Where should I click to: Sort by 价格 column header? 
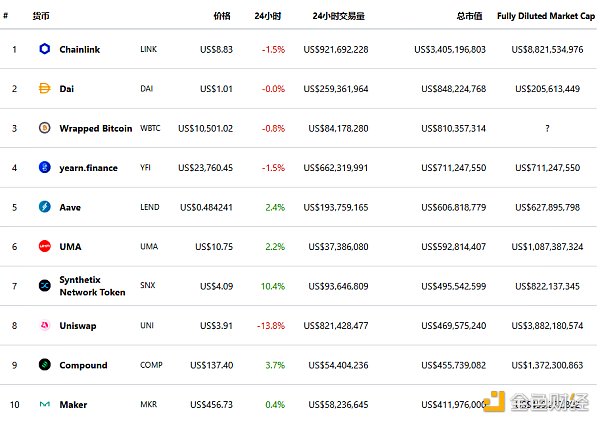click(222, 16)
